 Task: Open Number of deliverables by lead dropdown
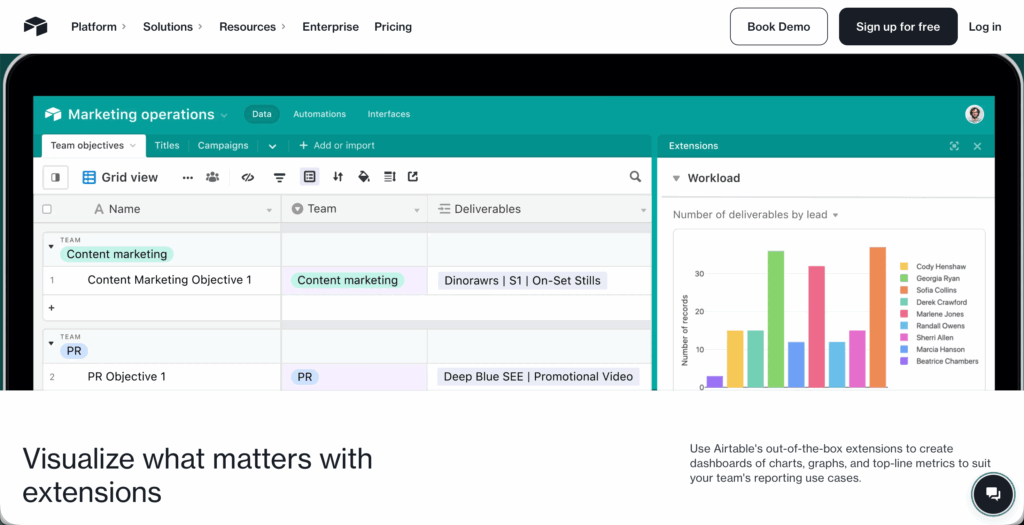click(835, 215)
